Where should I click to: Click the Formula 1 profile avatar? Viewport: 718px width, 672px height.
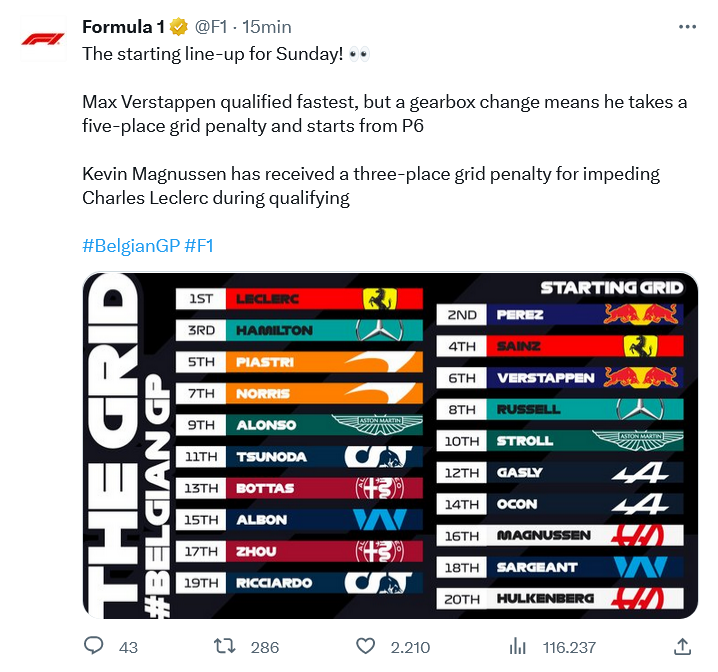point(43,39)
